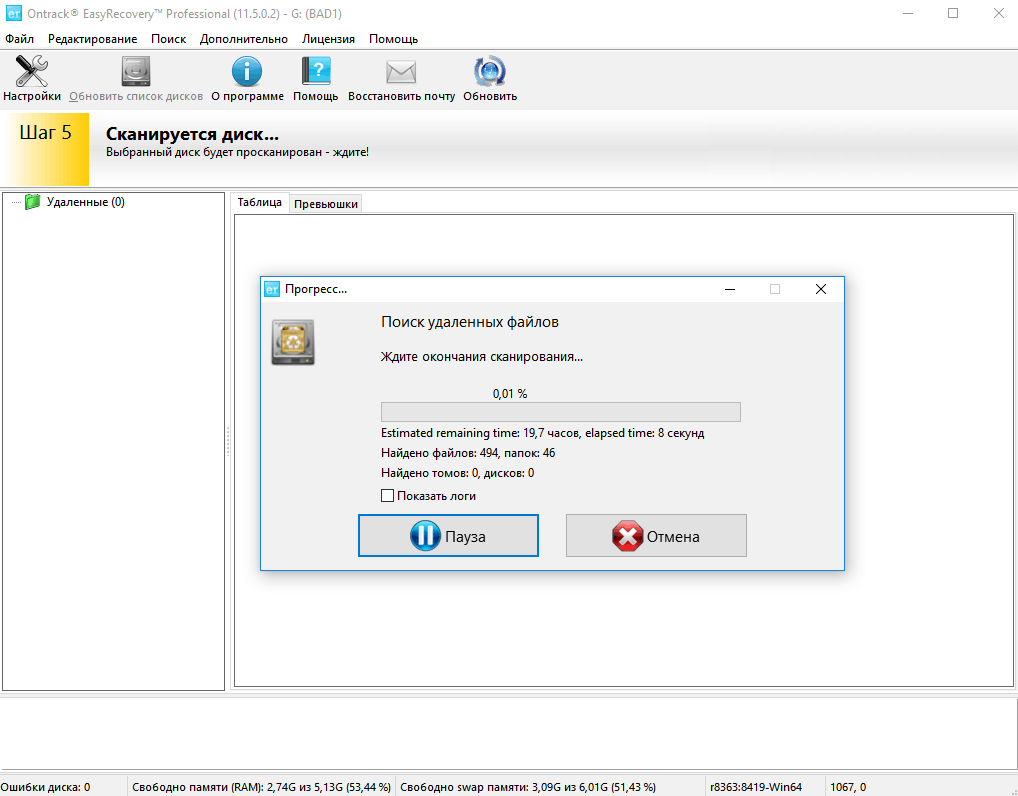Open the Дополнительно menu
Image resolution: width=1018 pixels, height=796 pixels.
pyautogui.click(x=243, y=39)
